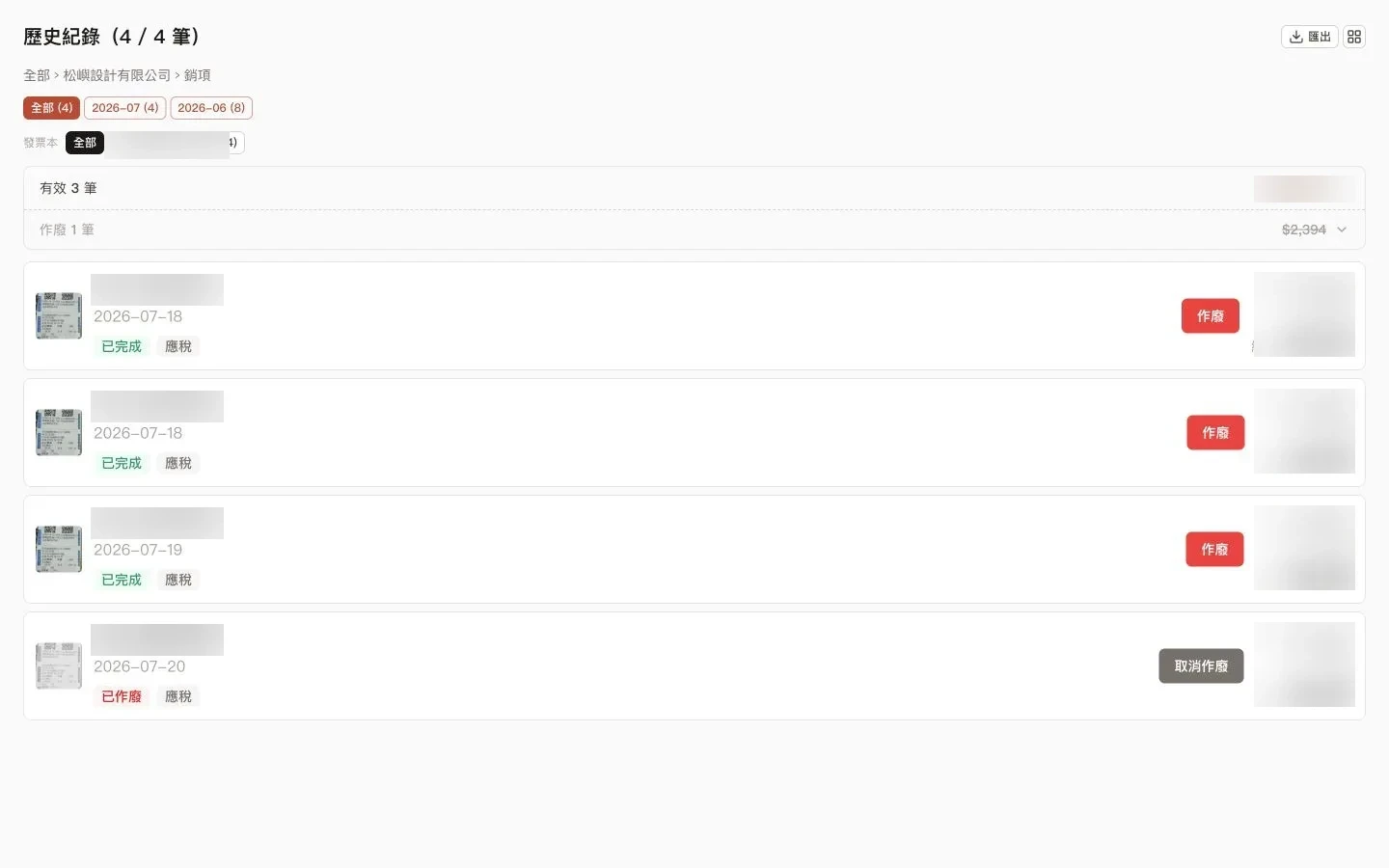
Task: Open the 2026-07-19 invoice thumbnail
Action: (x=59, y=549)
